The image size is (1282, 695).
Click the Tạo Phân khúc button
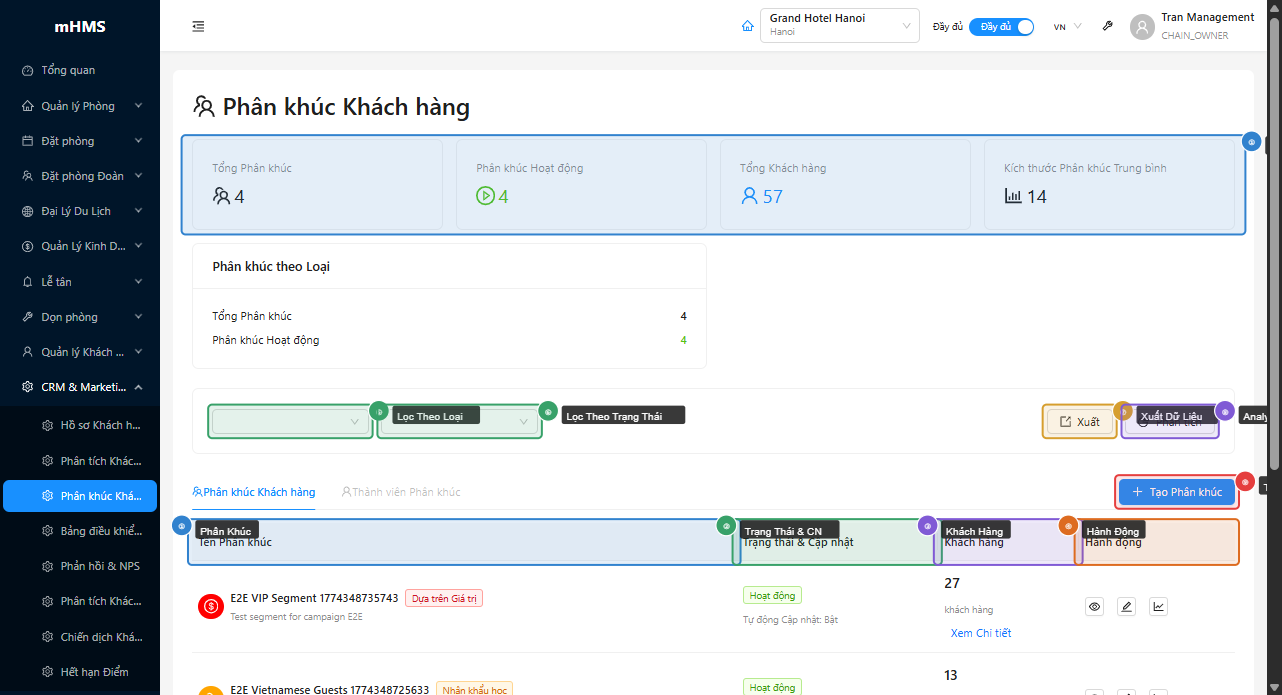pyautogui.click(x=1177, y=492)
